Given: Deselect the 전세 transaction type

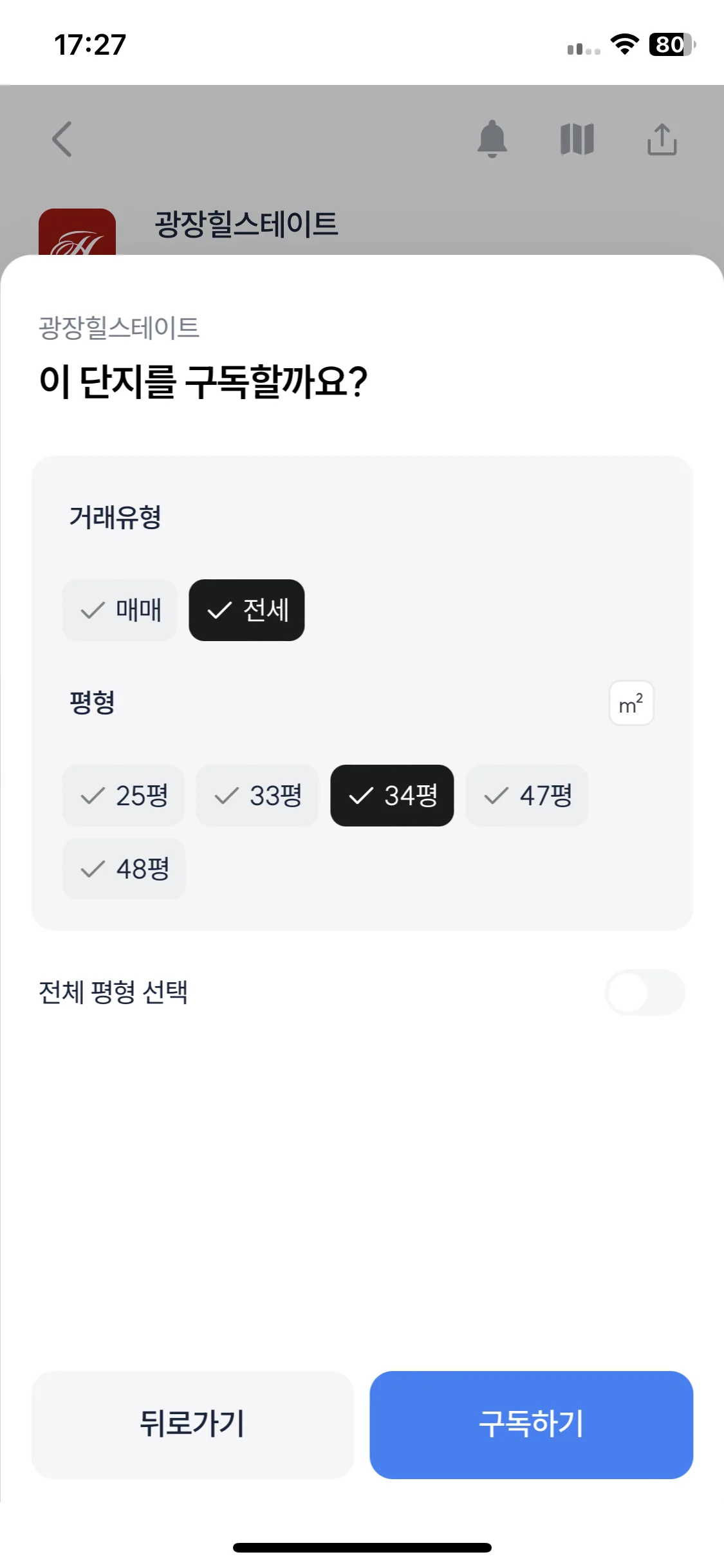Looking at the screenshot, I should tap(246, 610).
